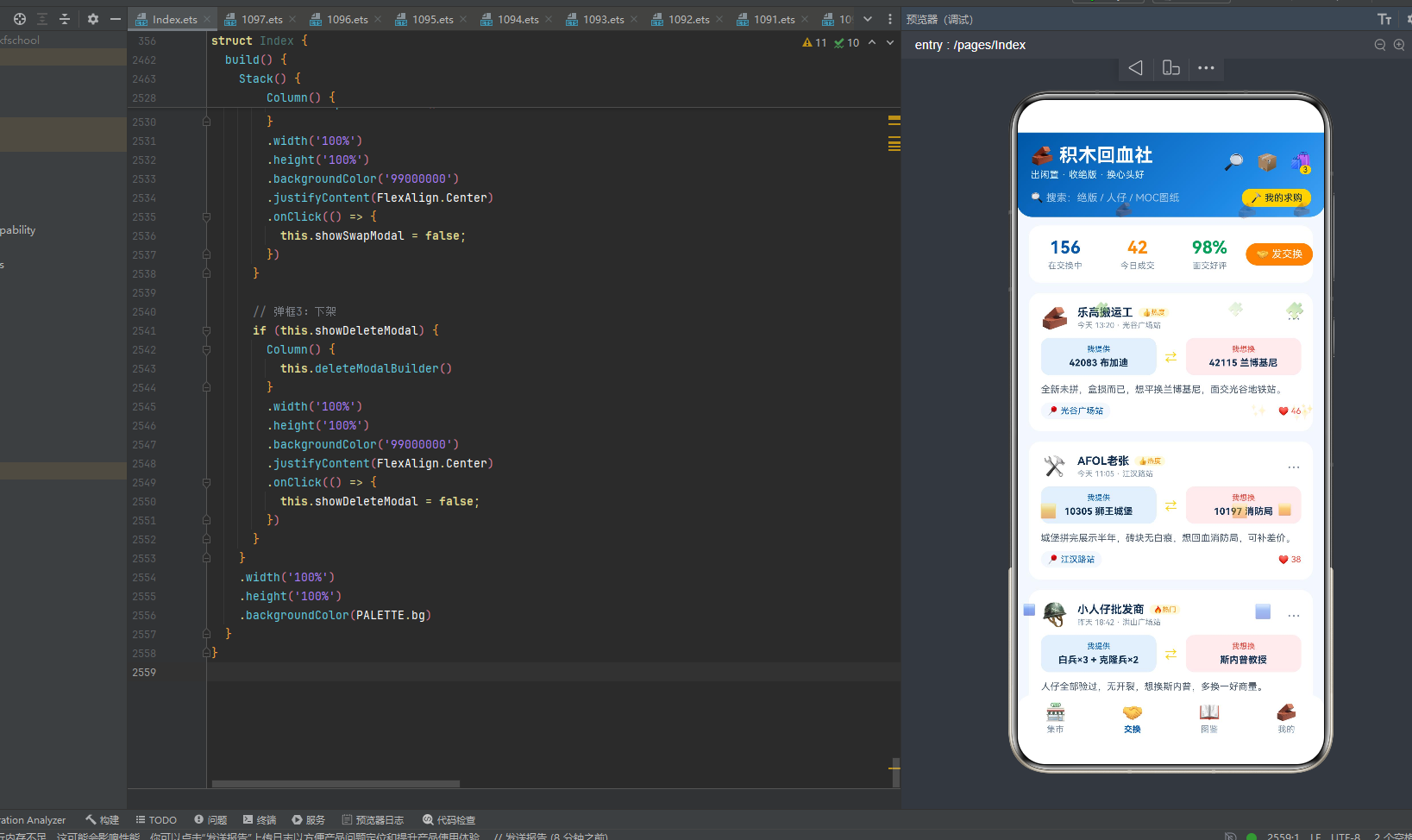The width and height of the screenshot is (1412, 840).
Task: Hide the project panel with the minus icon
Action: click(116, 19)
